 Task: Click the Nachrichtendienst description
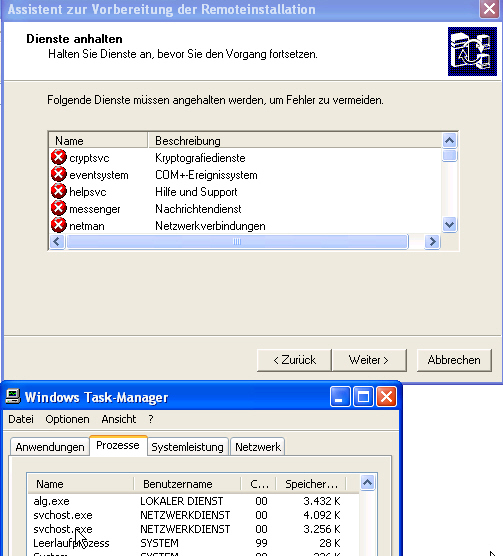point(199,209)
